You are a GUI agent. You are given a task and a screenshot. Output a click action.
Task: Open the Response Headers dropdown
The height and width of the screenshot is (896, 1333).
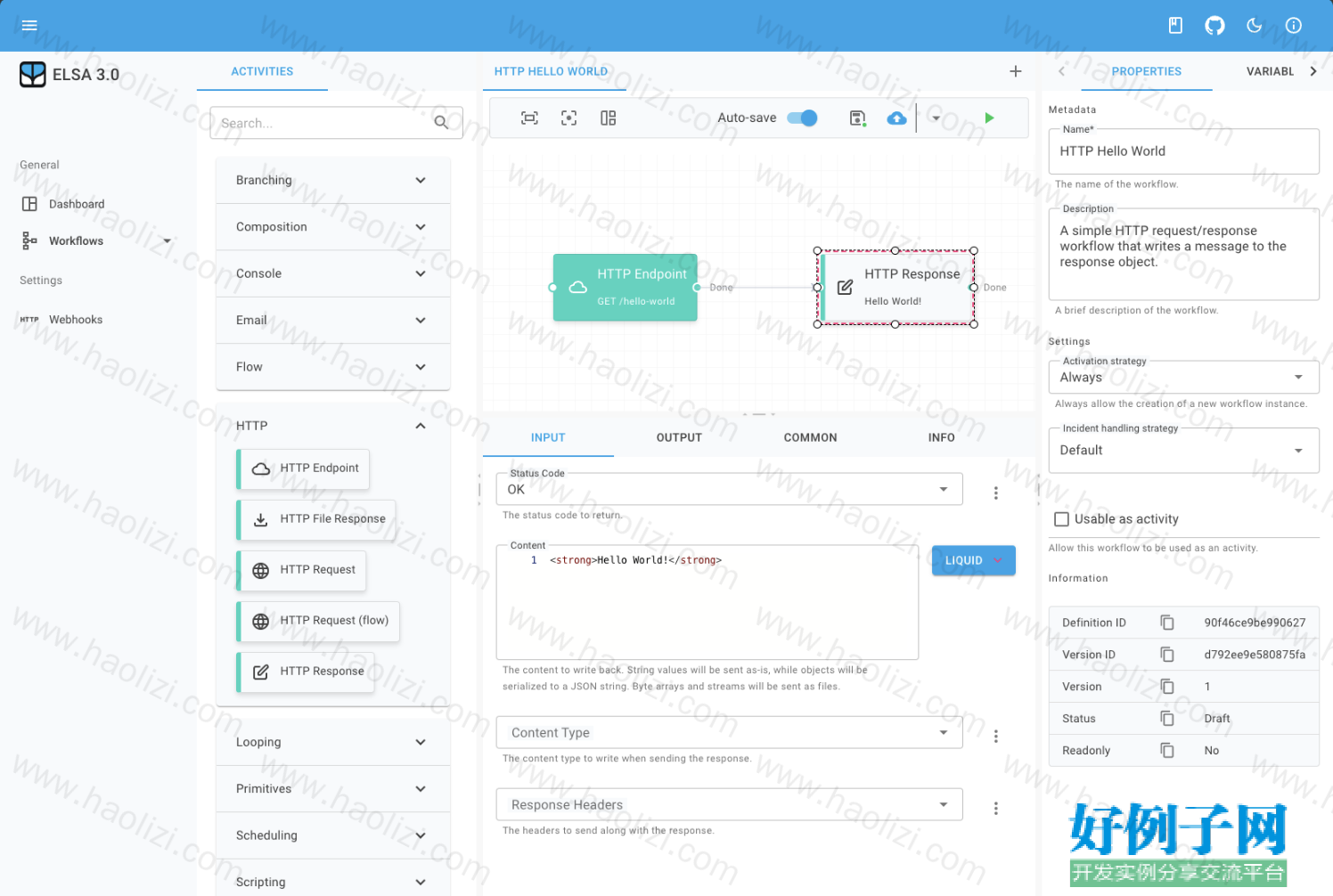click(729, 804)
